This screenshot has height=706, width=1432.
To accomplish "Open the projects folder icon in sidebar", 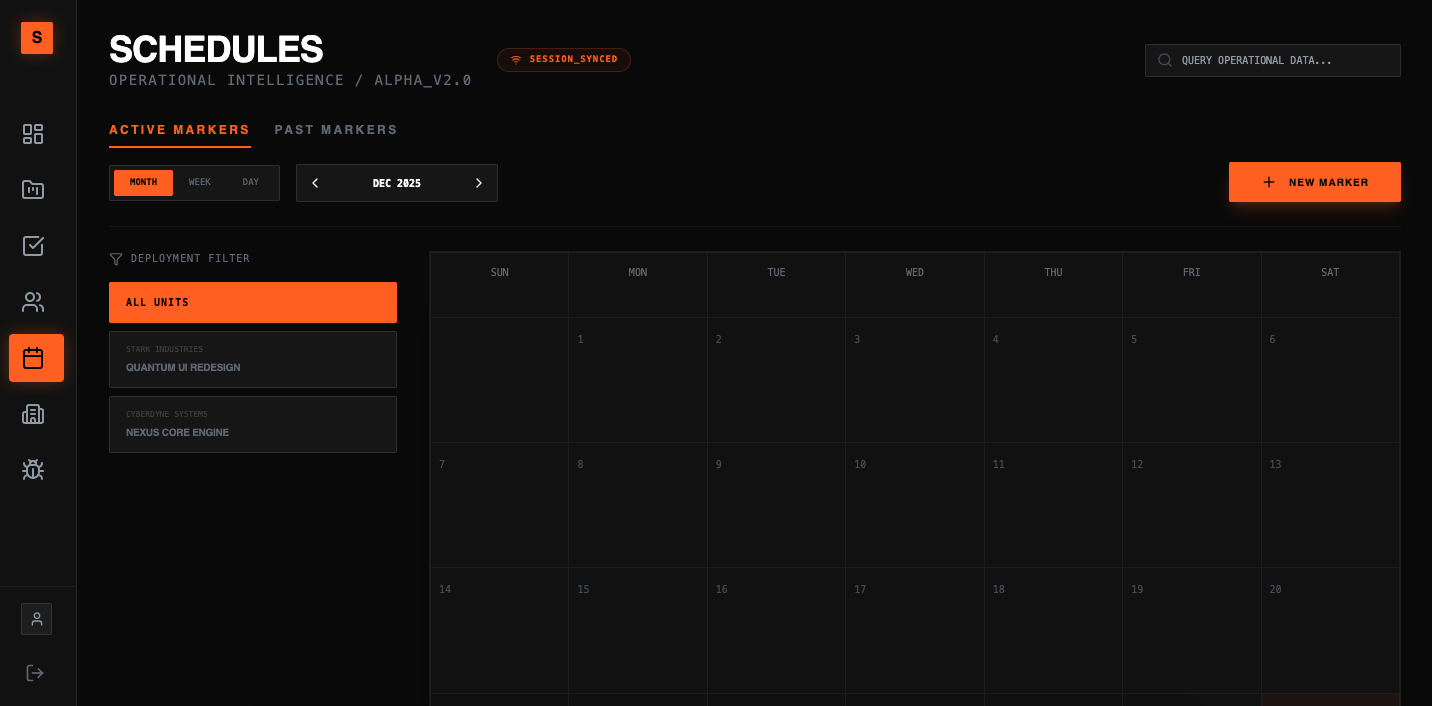I will pyautogui.click(x=33, y=190).
